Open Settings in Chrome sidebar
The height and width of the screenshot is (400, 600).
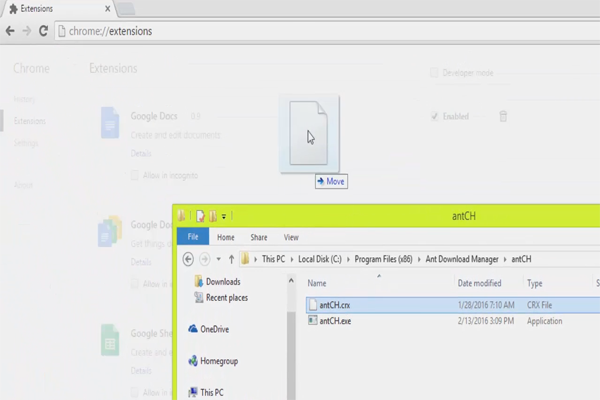point(26,143)
